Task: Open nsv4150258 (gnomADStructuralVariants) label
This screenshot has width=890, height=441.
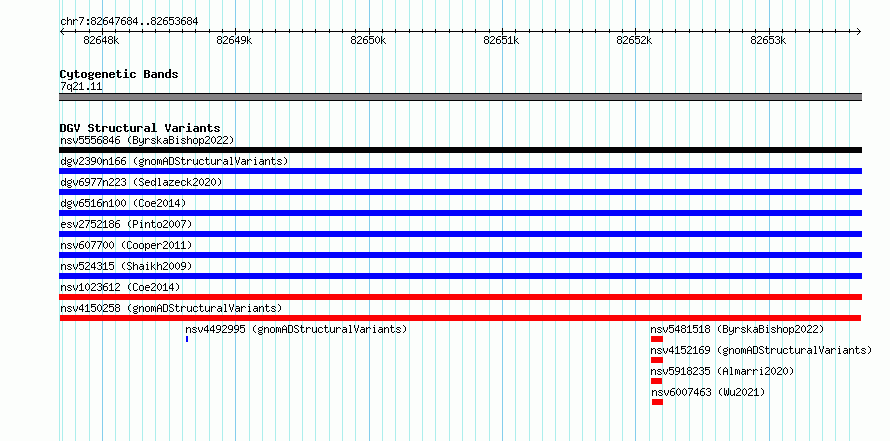Action: point(171,308)
